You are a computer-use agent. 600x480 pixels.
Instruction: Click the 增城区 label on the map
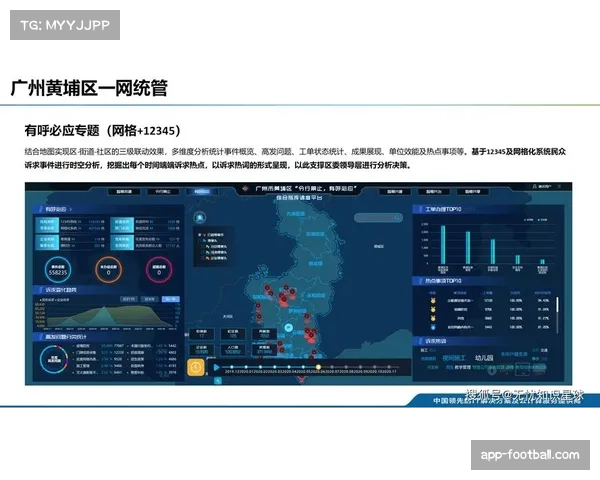click(x=379, y=247)
